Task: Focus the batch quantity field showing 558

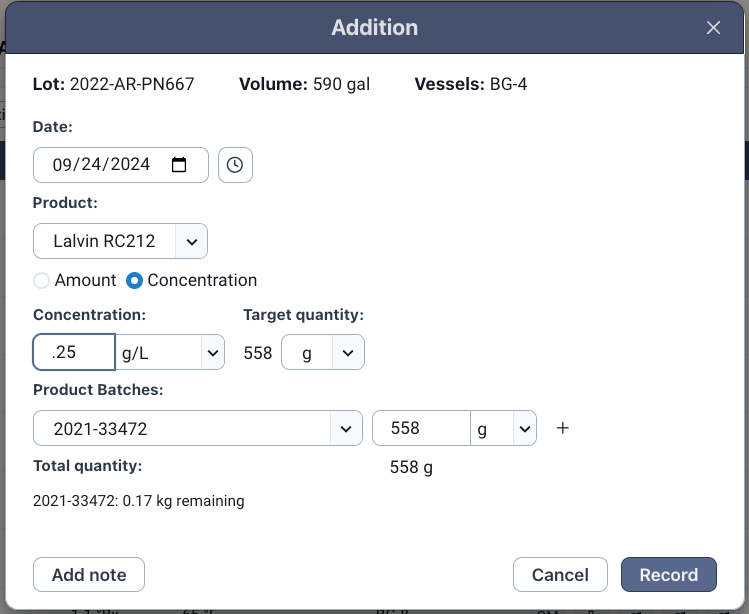Action: [x=421, y=428]
